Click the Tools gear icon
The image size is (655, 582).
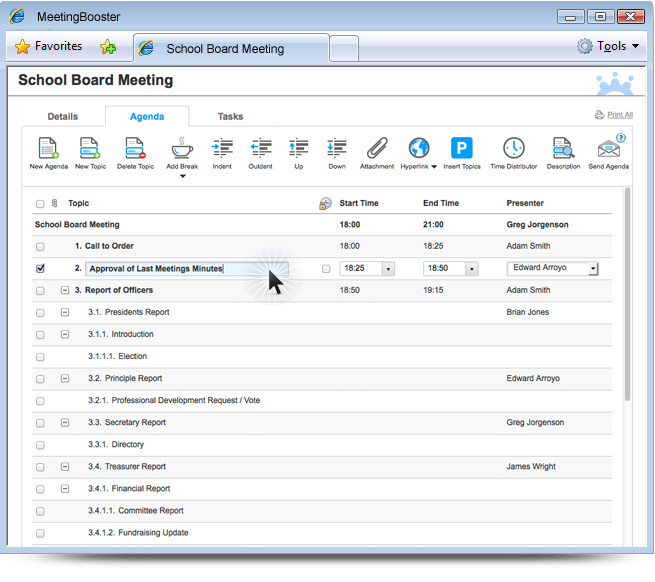click(585, 46)
